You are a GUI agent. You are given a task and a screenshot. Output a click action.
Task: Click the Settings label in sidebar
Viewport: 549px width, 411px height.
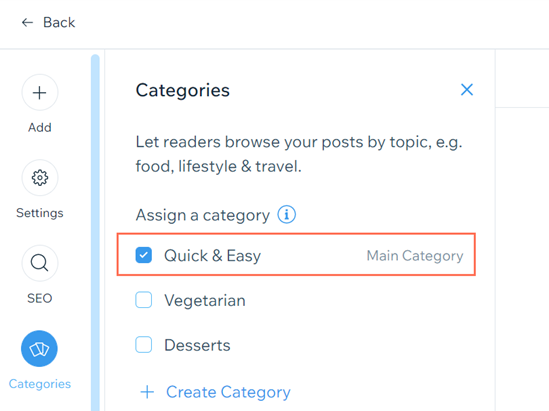40,213
